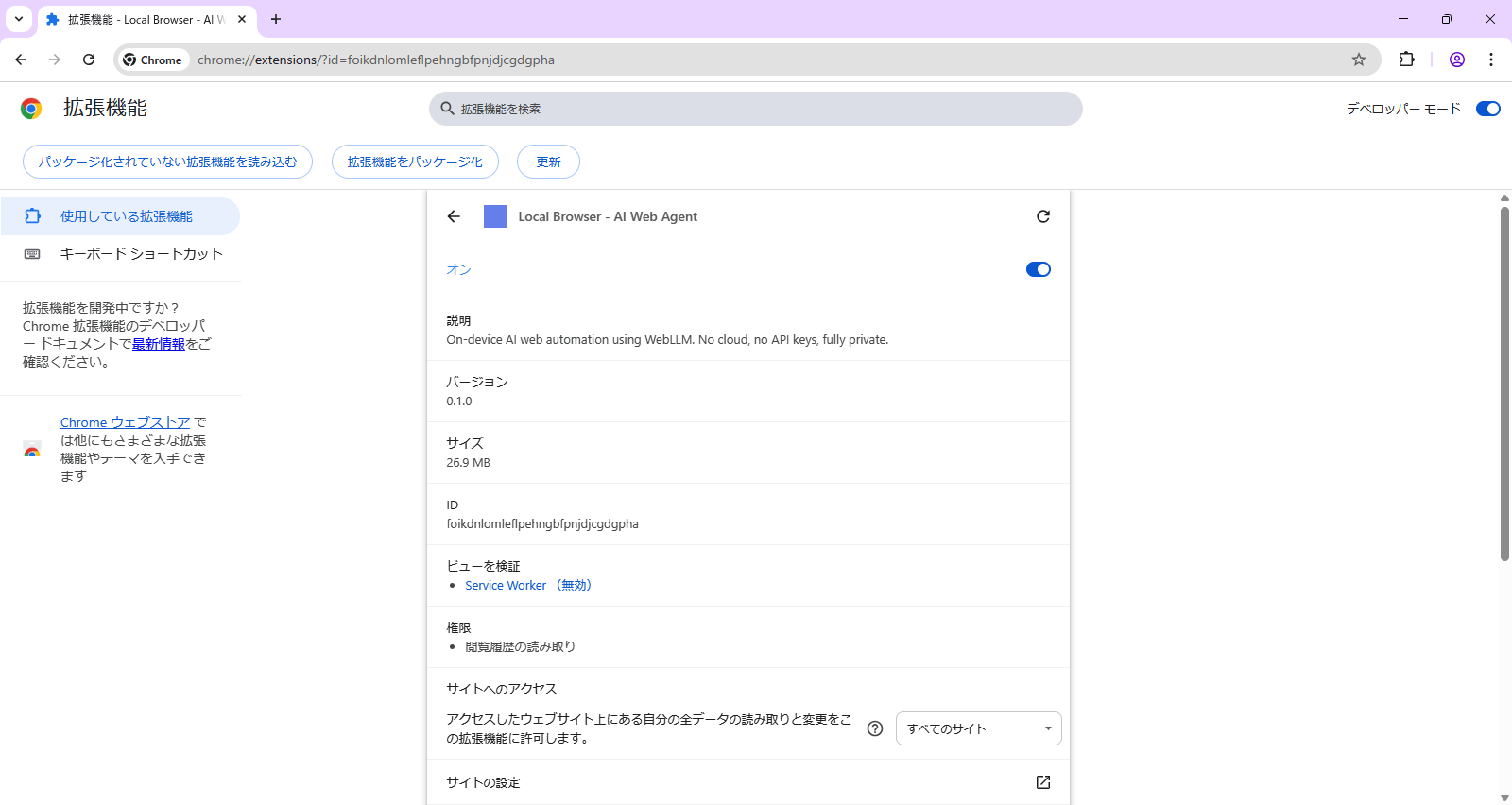
Task: Reload the page using browser refresh button
Action: [89, 60]
